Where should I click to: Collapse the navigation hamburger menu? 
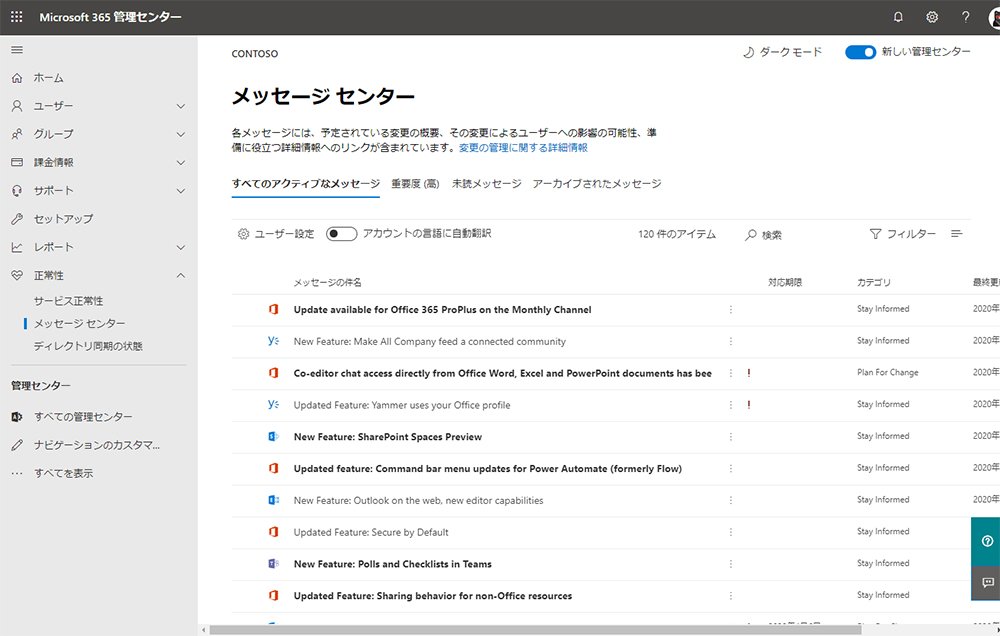click(x=17, y=50)
